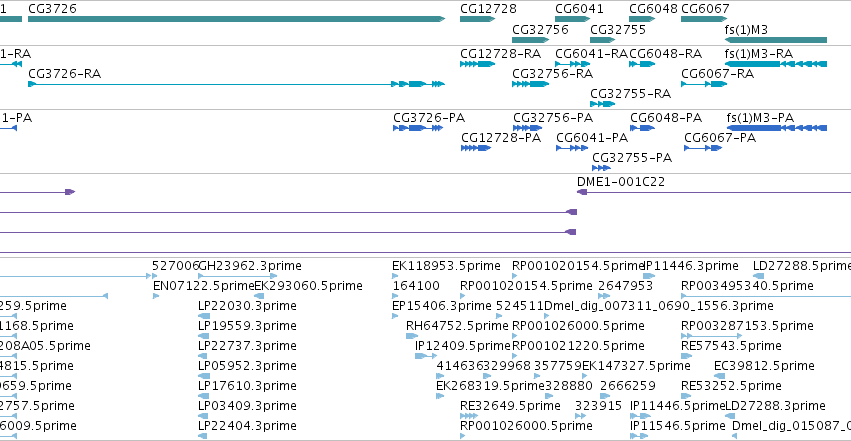Screen dimensions: 851x441
Task: Click the GH23962.3prime EST label
Action: point(250,266)
